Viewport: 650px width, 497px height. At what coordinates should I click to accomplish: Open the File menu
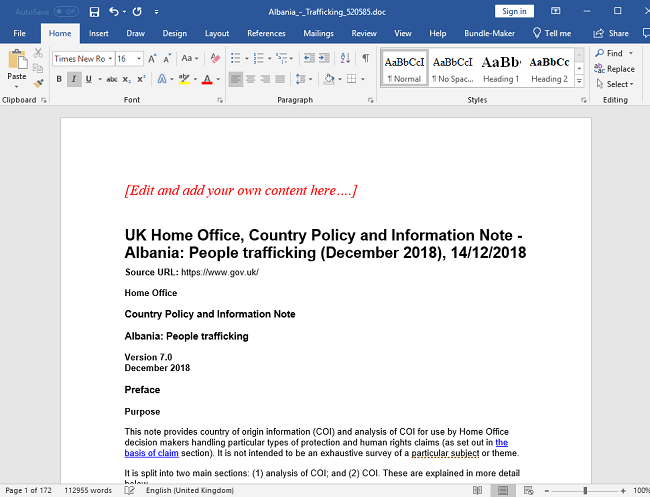(x=19, y=34)
